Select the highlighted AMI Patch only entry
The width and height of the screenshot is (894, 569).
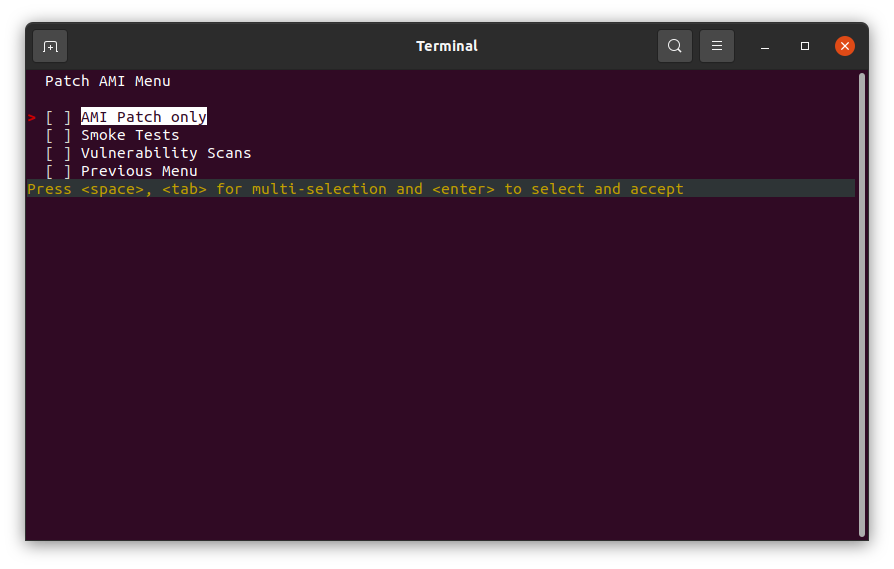tap(144, 117)
